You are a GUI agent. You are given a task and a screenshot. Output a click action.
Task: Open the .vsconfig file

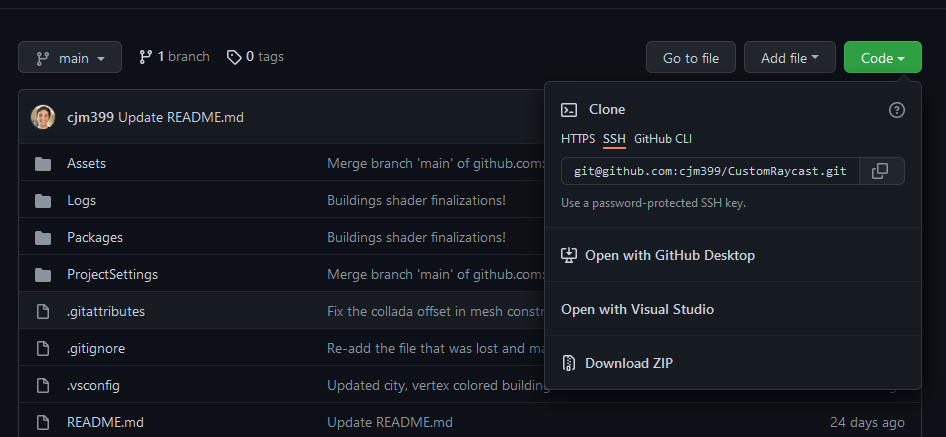94,385
